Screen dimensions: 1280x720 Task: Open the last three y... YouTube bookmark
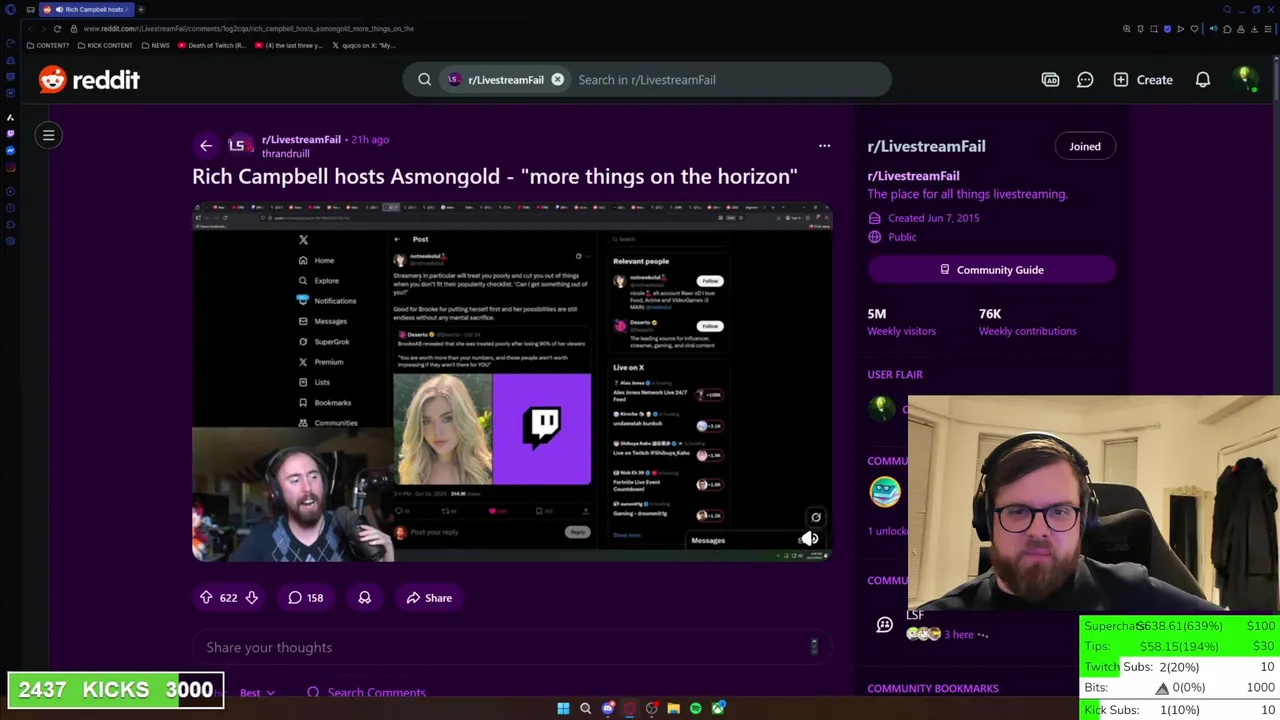point(290,46)
